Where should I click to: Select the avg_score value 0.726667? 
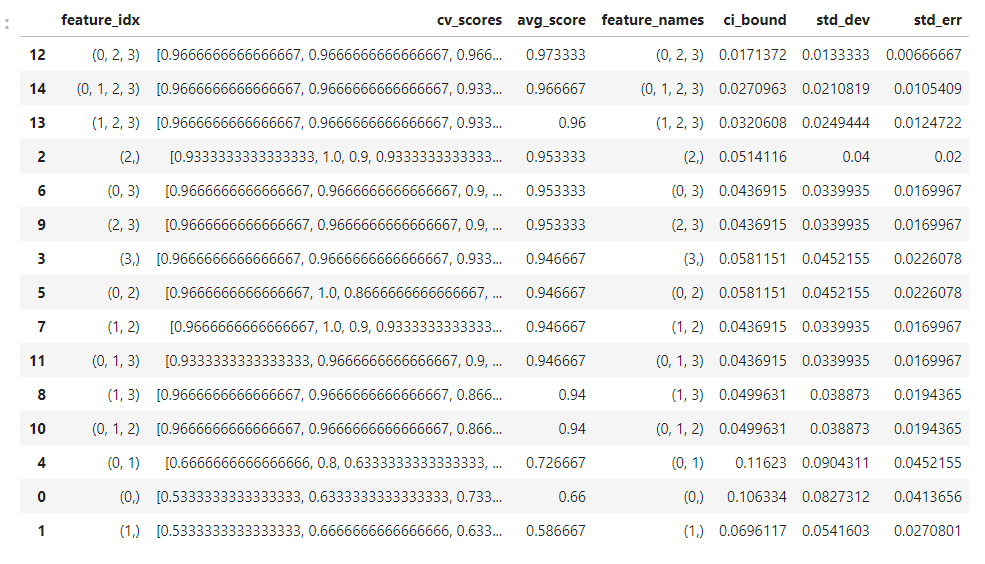pos(555,462)
